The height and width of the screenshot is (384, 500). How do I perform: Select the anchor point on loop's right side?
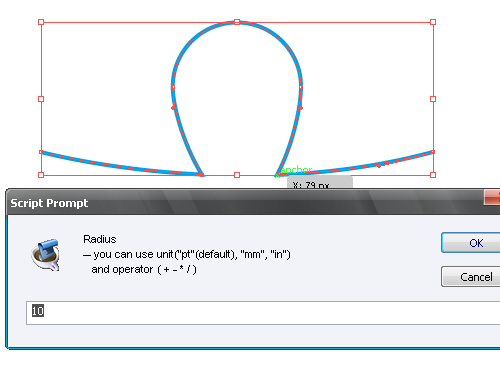point(301,87)
